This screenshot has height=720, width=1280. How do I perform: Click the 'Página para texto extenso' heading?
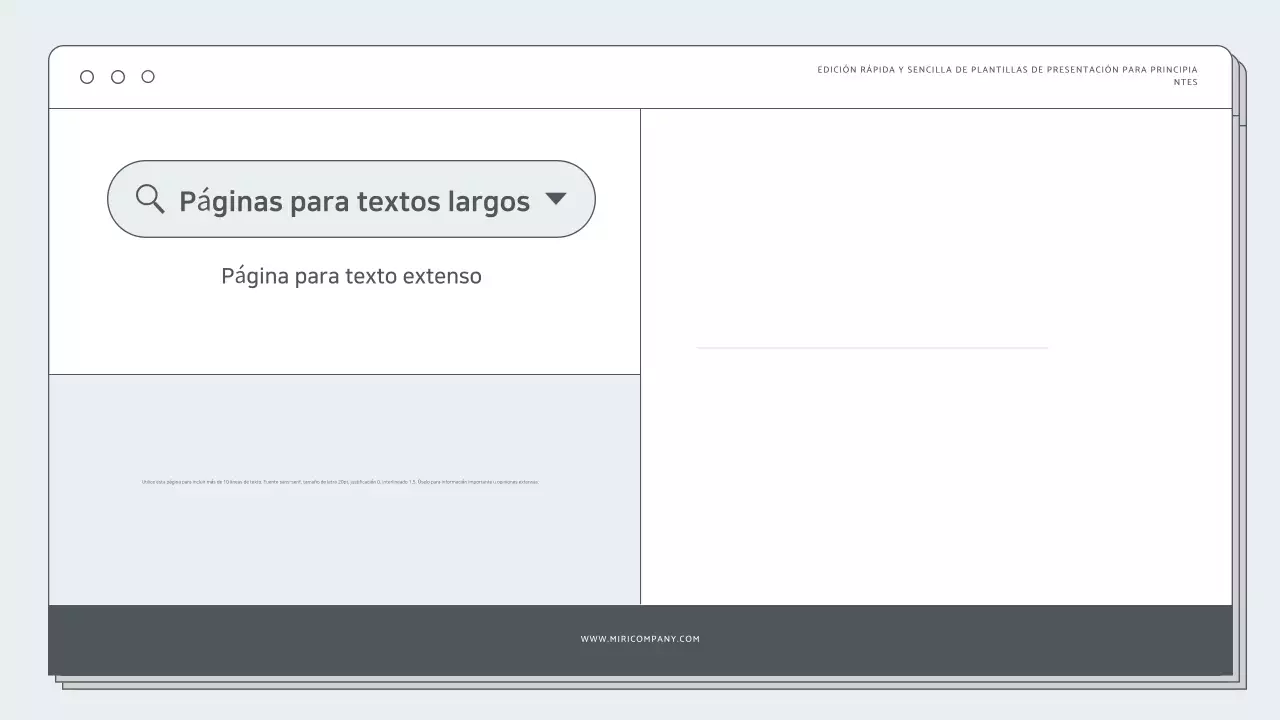click(x=351, y=275)
